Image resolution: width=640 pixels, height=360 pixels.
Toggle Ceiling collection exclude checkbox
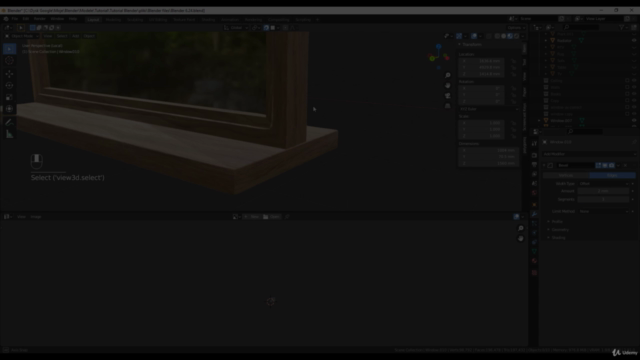627,81
